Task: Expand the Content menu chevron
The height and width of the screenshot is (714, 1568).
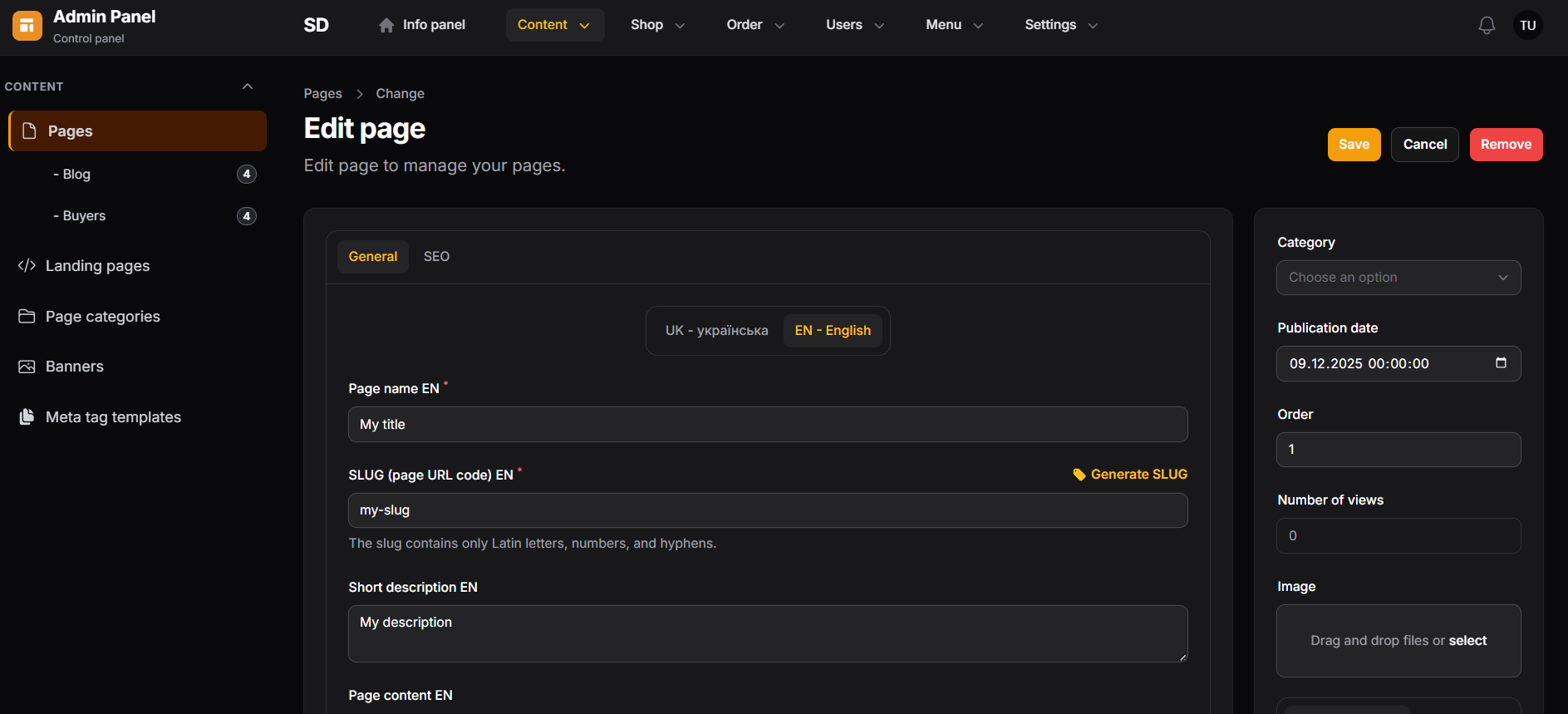Action: coord(585,26)
